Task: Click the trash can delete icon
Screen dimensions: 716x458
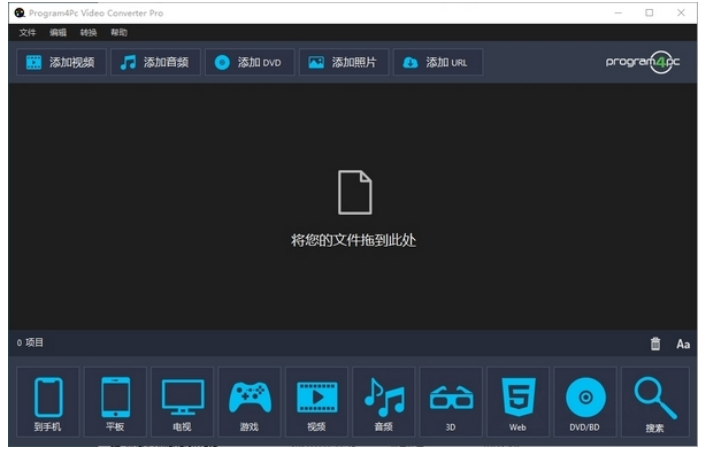Action: pyautogui.click(x=655, y=343)
